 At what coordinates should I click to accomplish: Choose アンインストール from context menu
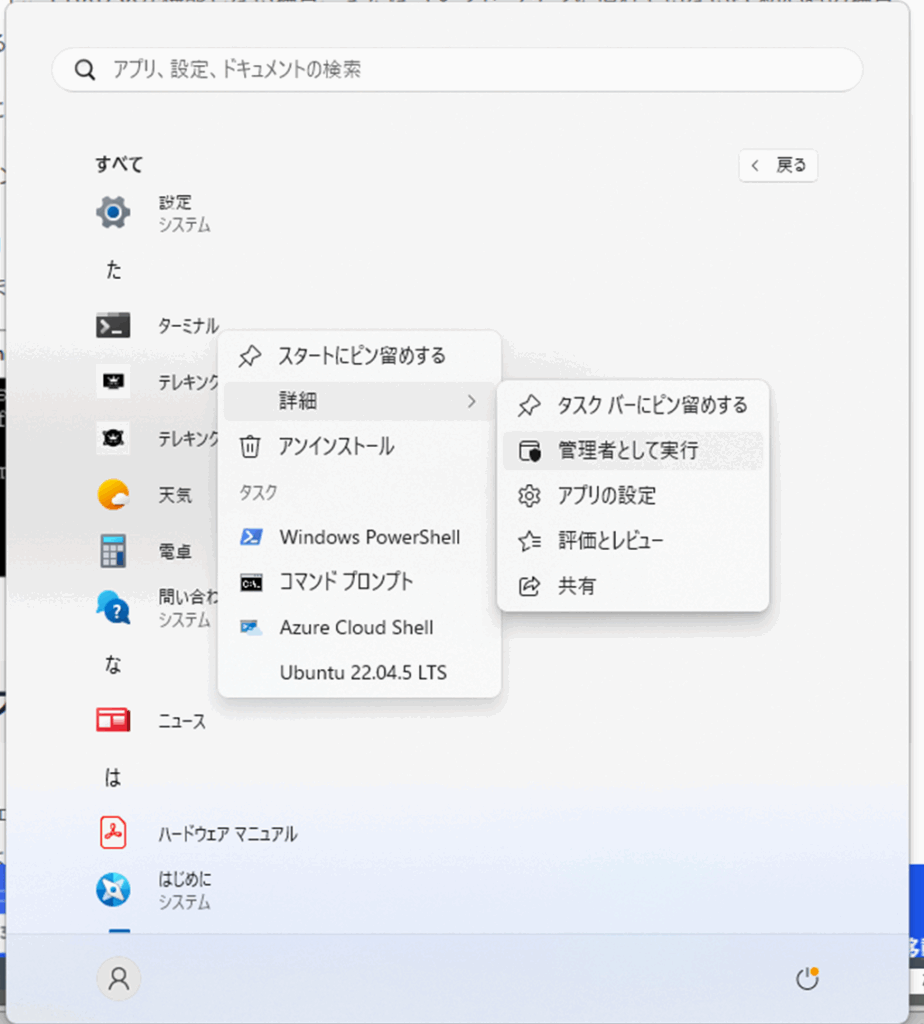click(336, 447)
